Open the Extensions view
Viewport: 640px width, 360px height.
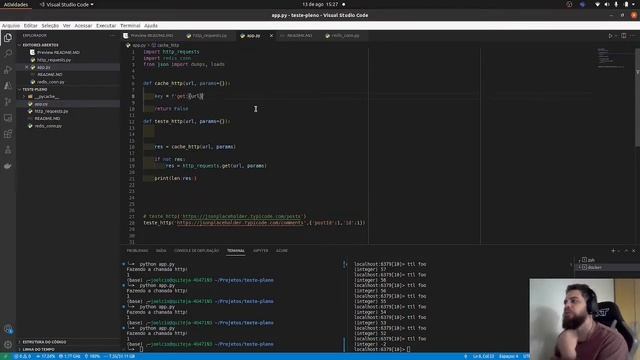[x=8, y=134]
